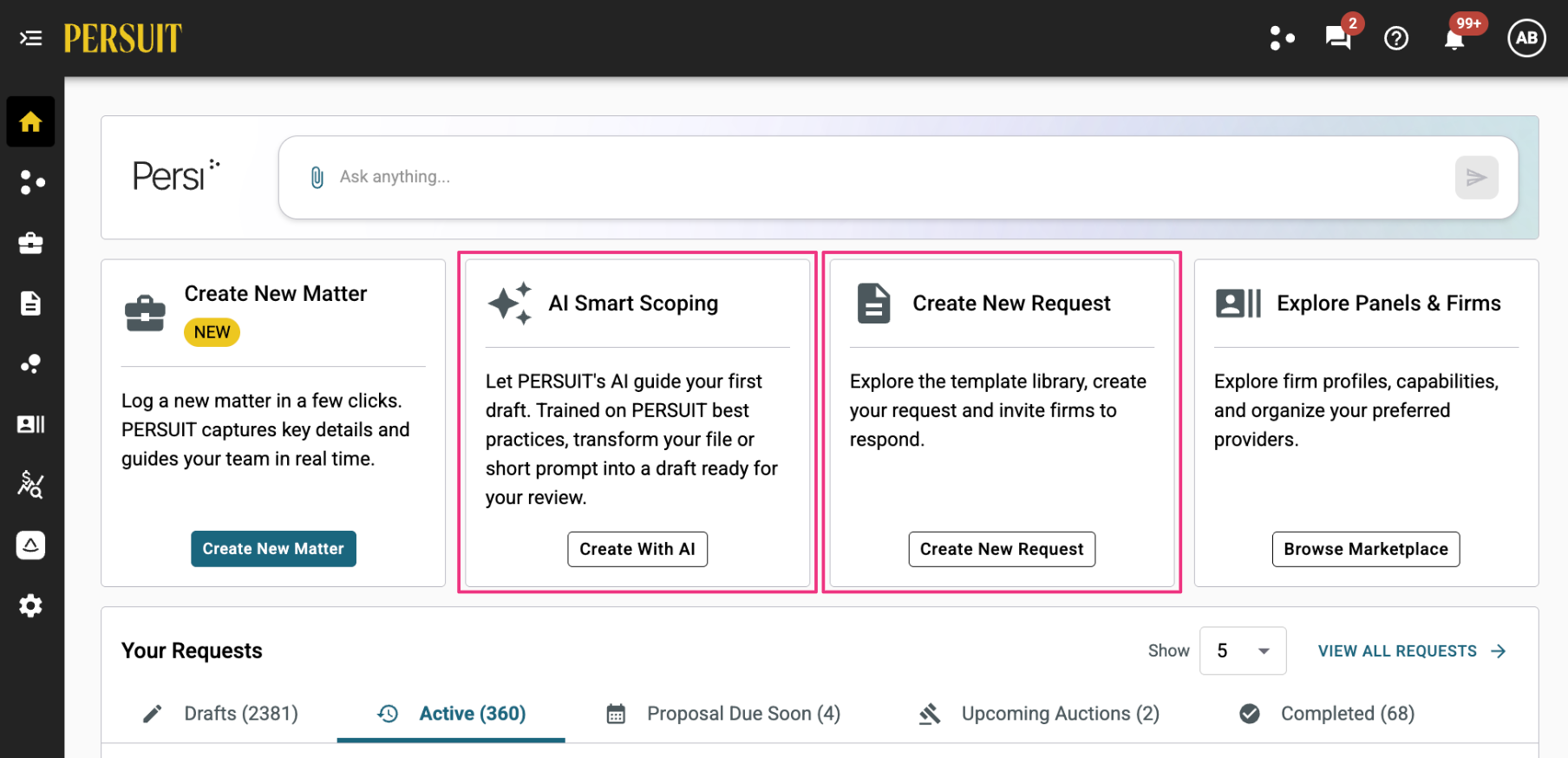Open the help question mark icon

pos(1396,38)
